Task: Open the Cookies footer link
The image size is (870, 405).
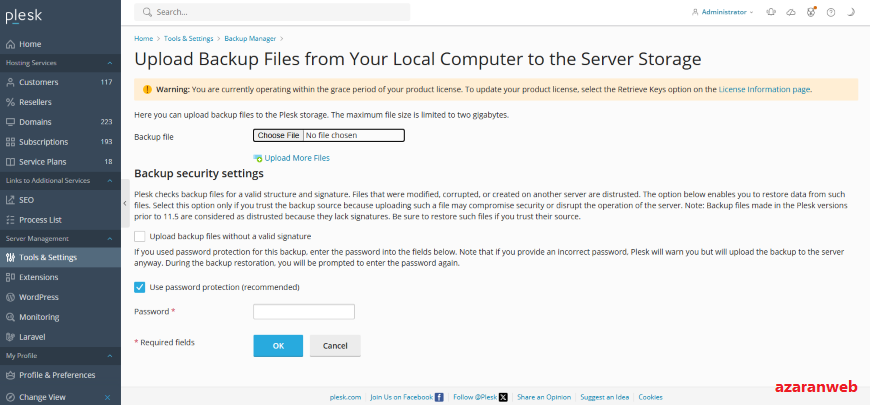Action: pos(650,397)
